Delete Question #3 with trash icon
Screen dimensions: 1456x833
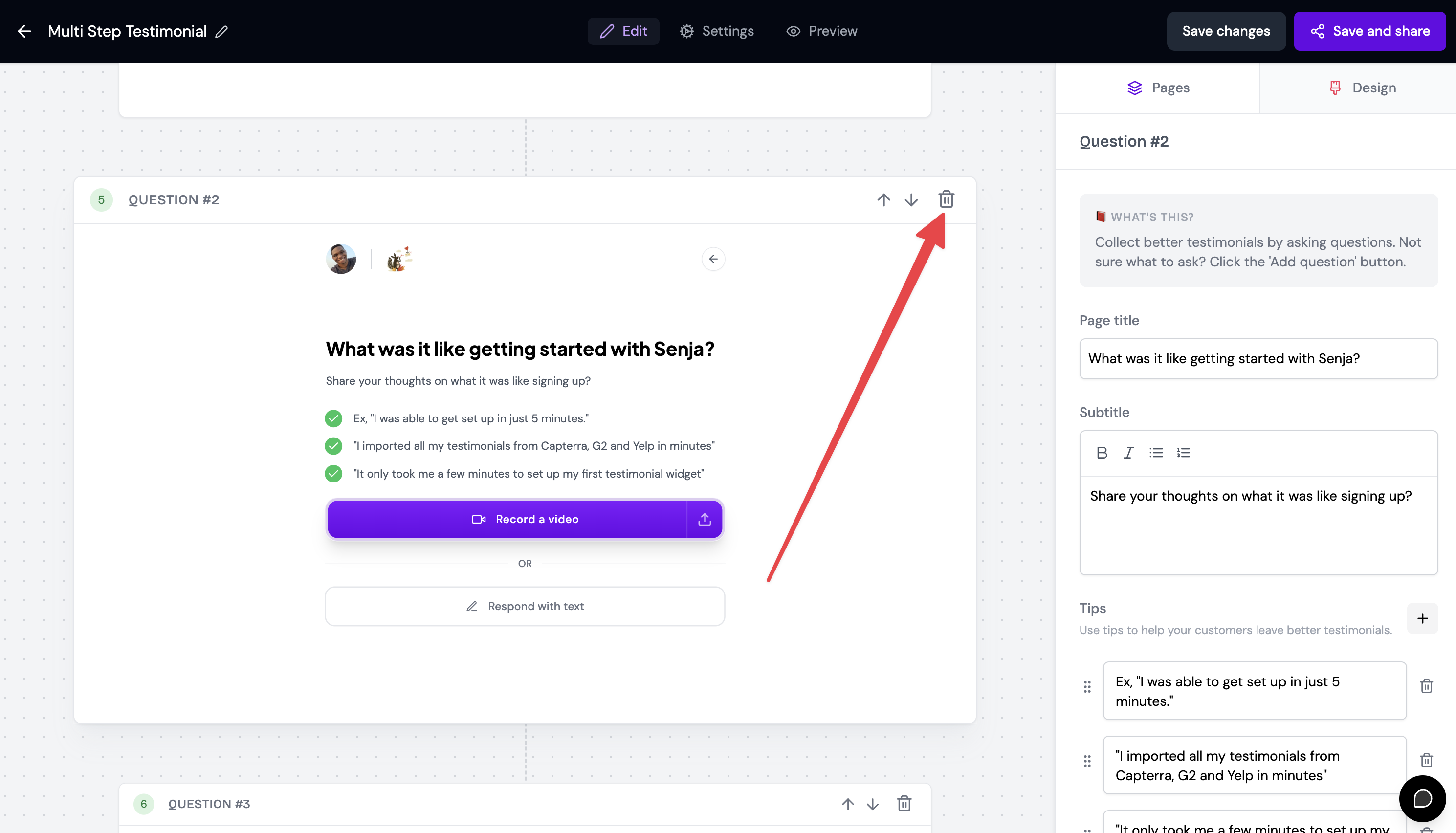click(x=904, y=803)
